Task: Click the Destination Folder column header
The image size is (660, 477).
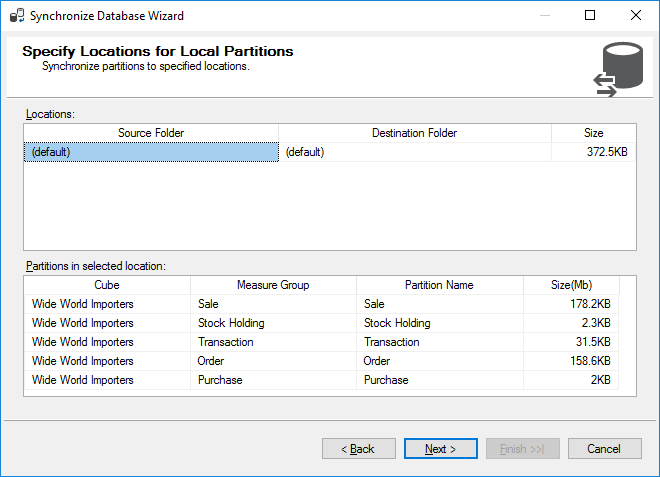Action: (414, 133)
